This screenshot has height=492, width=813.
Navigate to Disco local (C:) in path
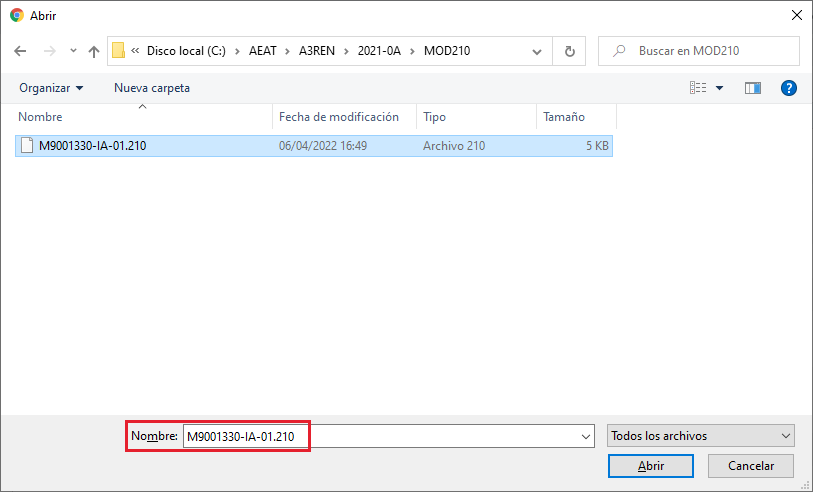pos(186,51)
